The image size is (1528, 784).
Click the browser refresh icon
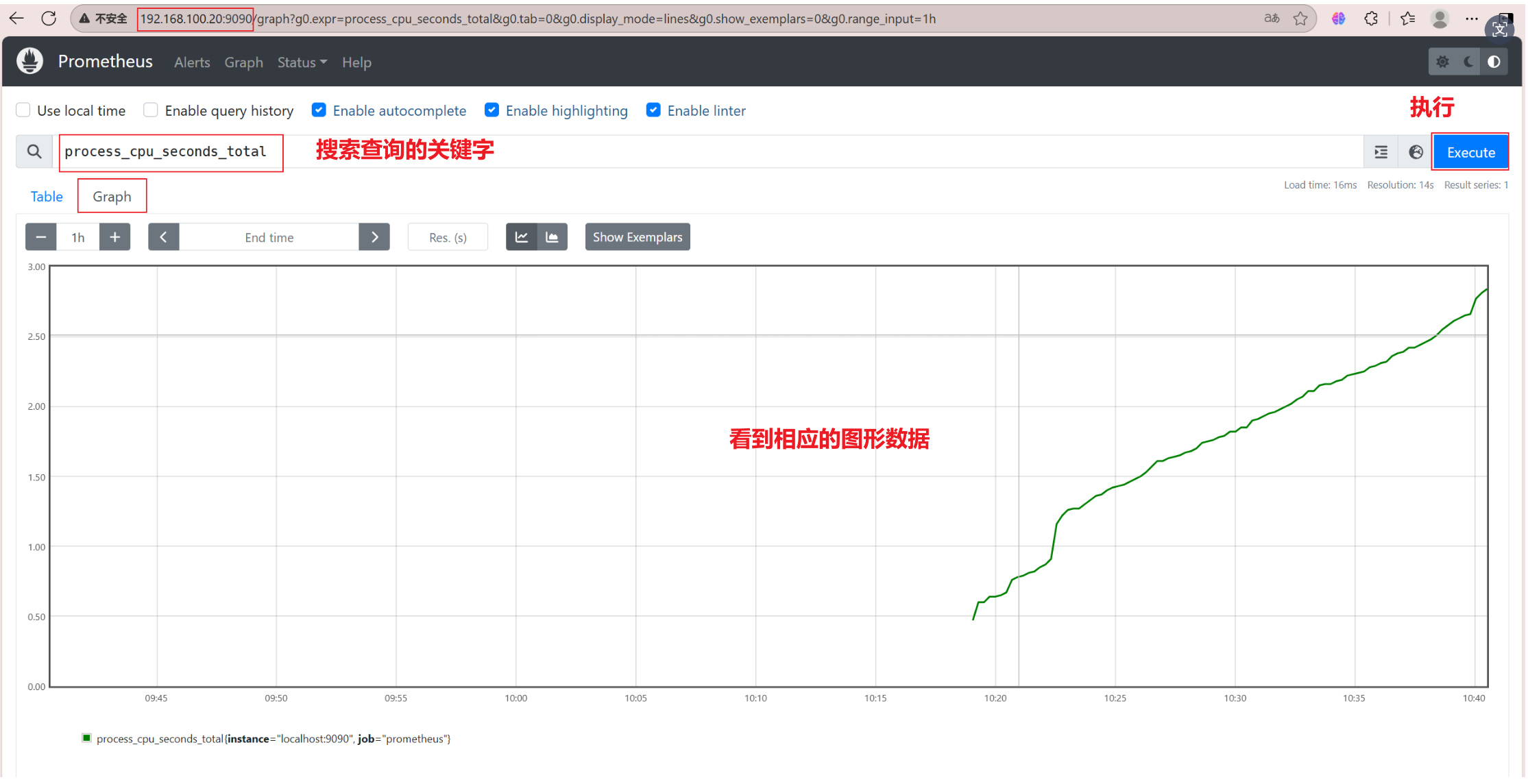(49, 19)
